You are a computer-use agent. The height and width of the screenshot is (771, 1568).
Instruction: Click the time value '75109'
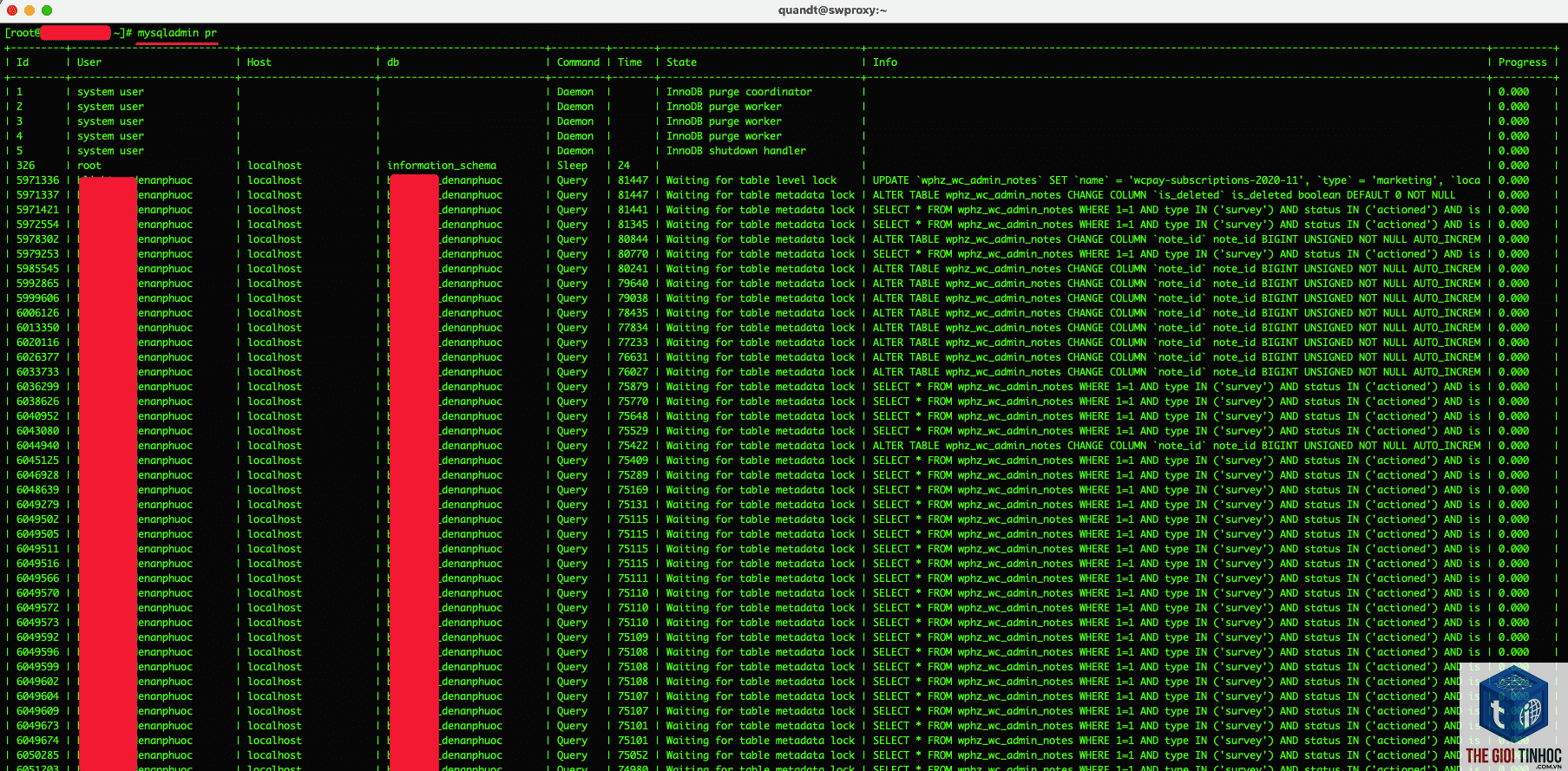click(633, 637)
